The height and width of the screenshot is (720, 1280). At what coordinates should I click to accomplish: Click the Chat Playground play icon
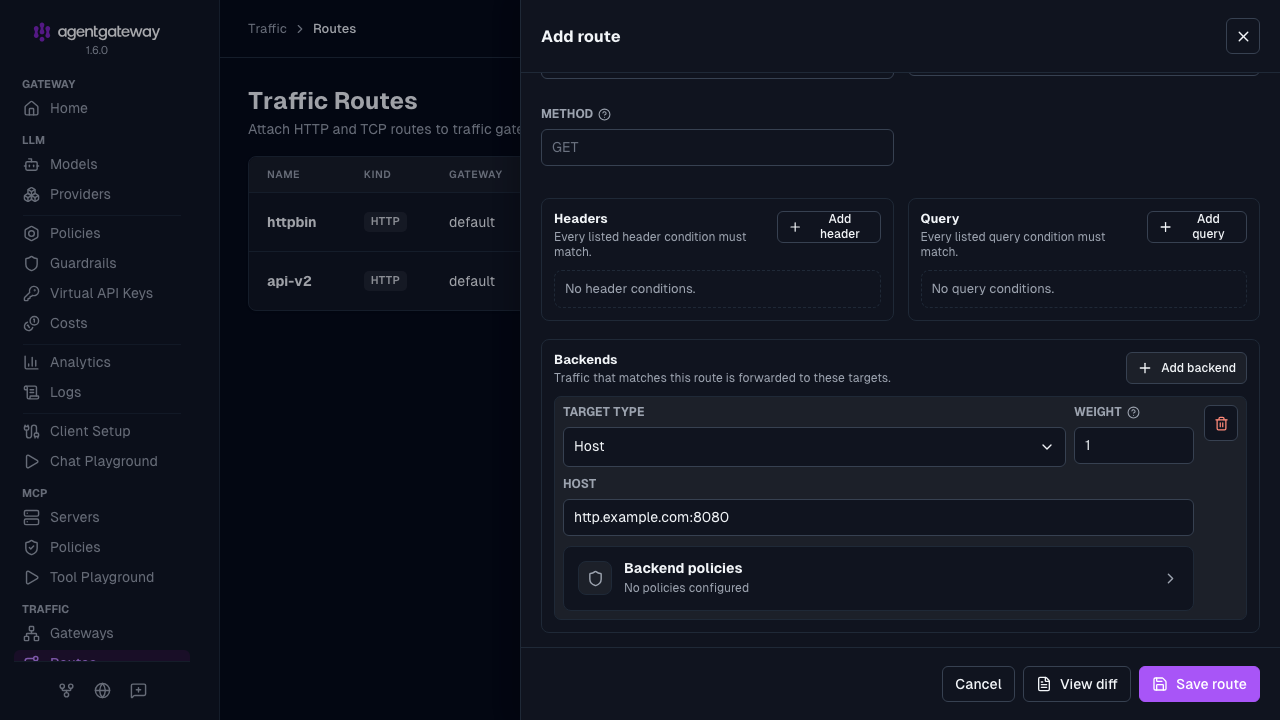click(32, 461)
